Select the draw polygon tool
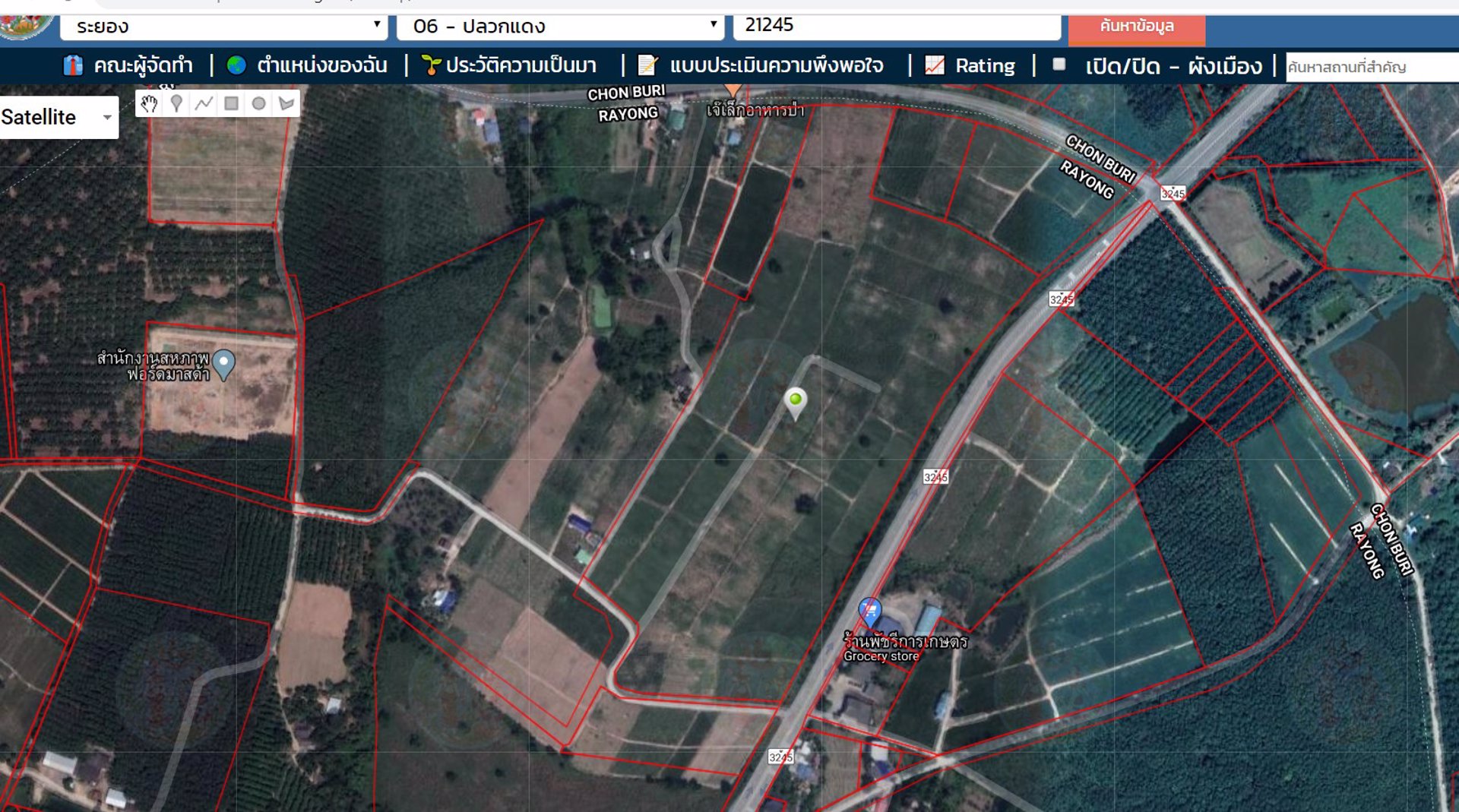 coord(286,104)
